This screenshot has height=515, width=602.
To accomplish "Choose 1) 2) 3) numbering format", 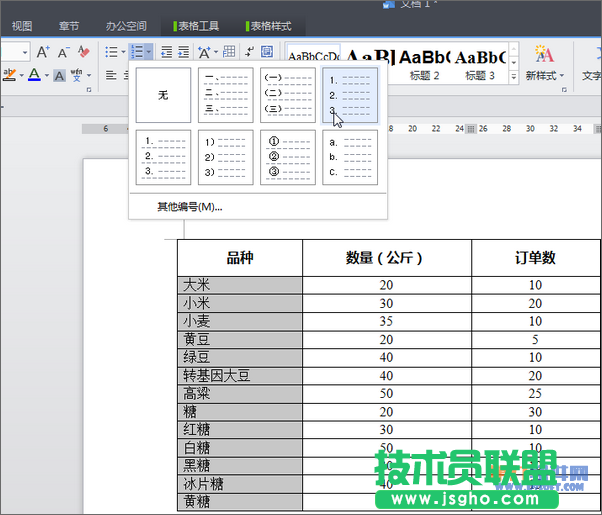I will pyautogui.click(x=226, y=157).
